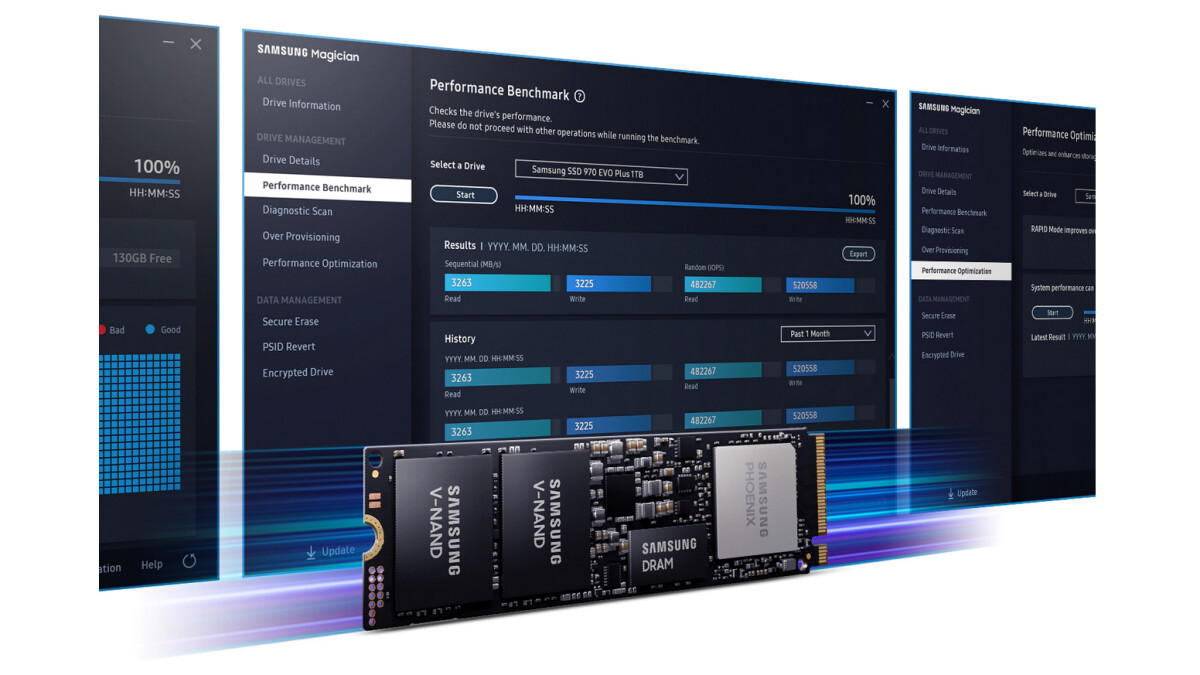Click the blue Good status indicator dot
The height and width of the screenshot is (675, 1200).
[152, 329]
